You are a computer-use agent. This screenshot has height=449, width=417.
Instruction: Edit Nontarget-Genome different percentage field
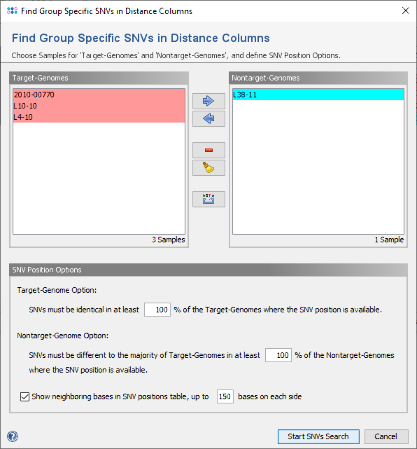pos(278,355)
